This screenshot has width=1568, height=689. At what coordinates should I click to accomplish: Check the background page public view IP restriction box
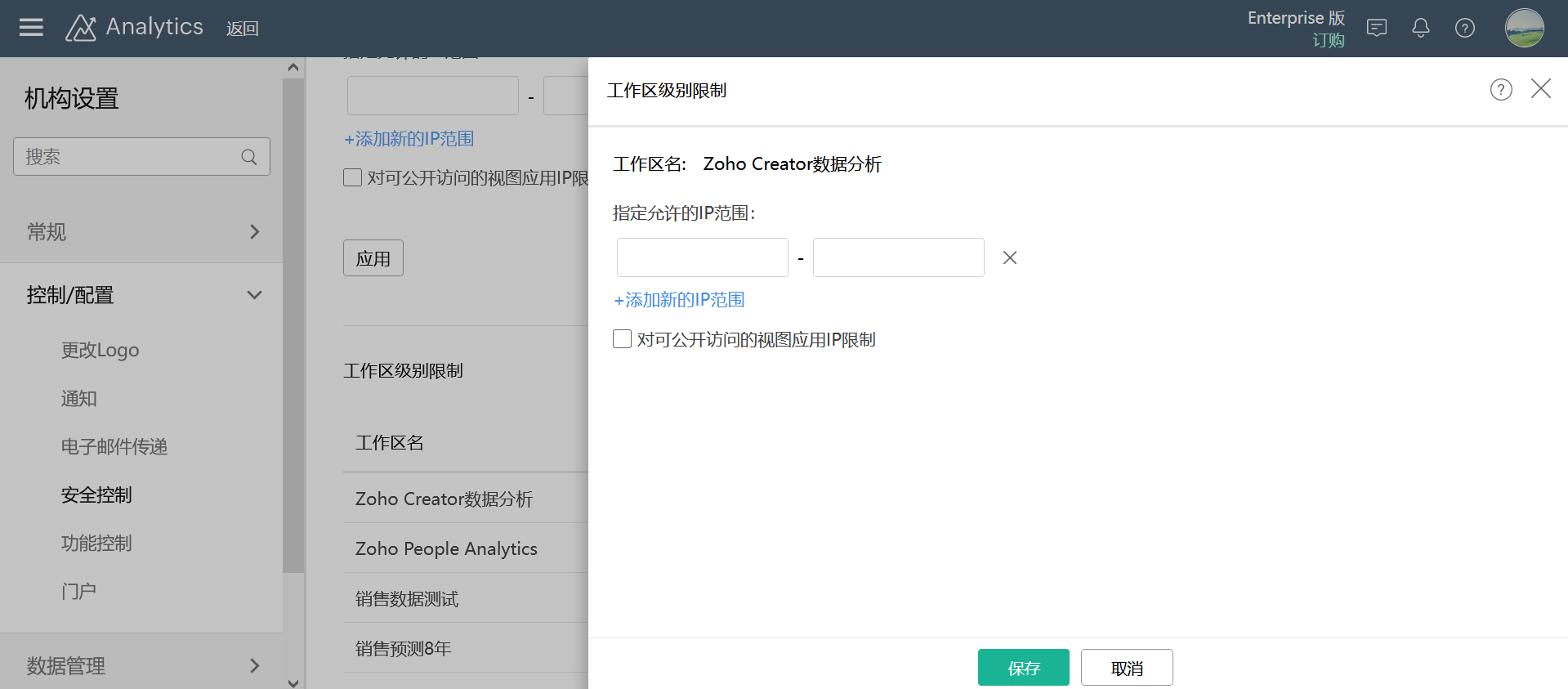click(352, 177)
